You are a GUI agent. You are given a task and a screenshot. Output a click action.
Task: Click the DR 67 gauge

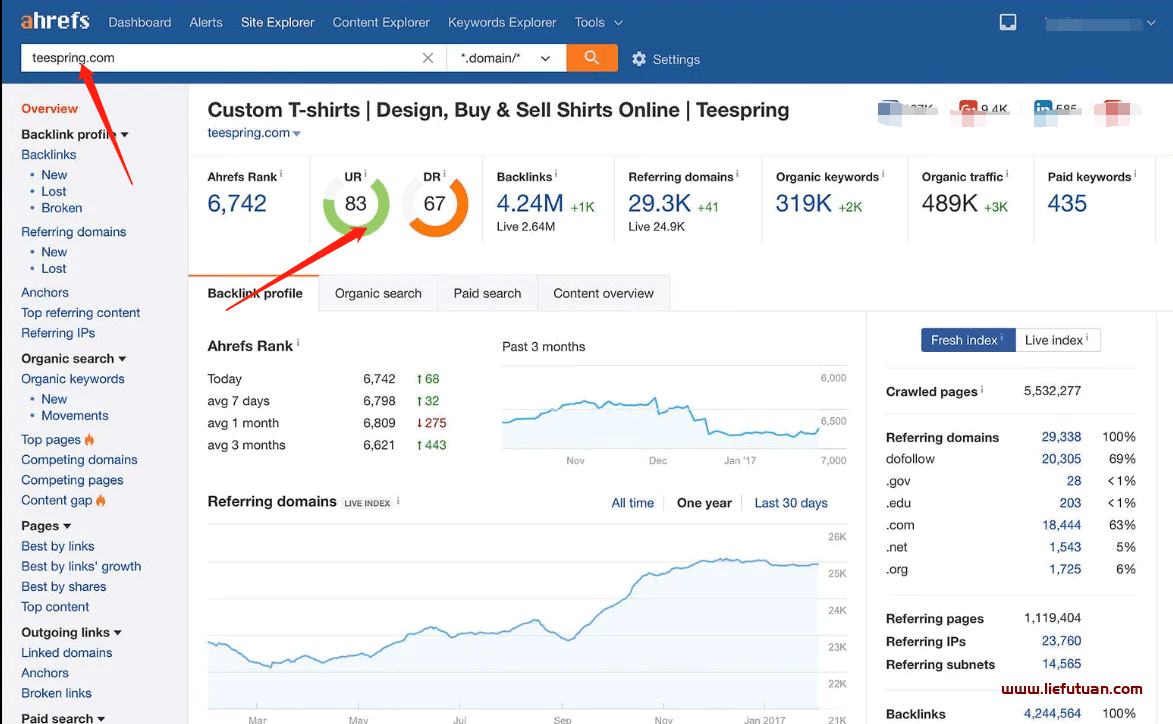coord(435,204)
